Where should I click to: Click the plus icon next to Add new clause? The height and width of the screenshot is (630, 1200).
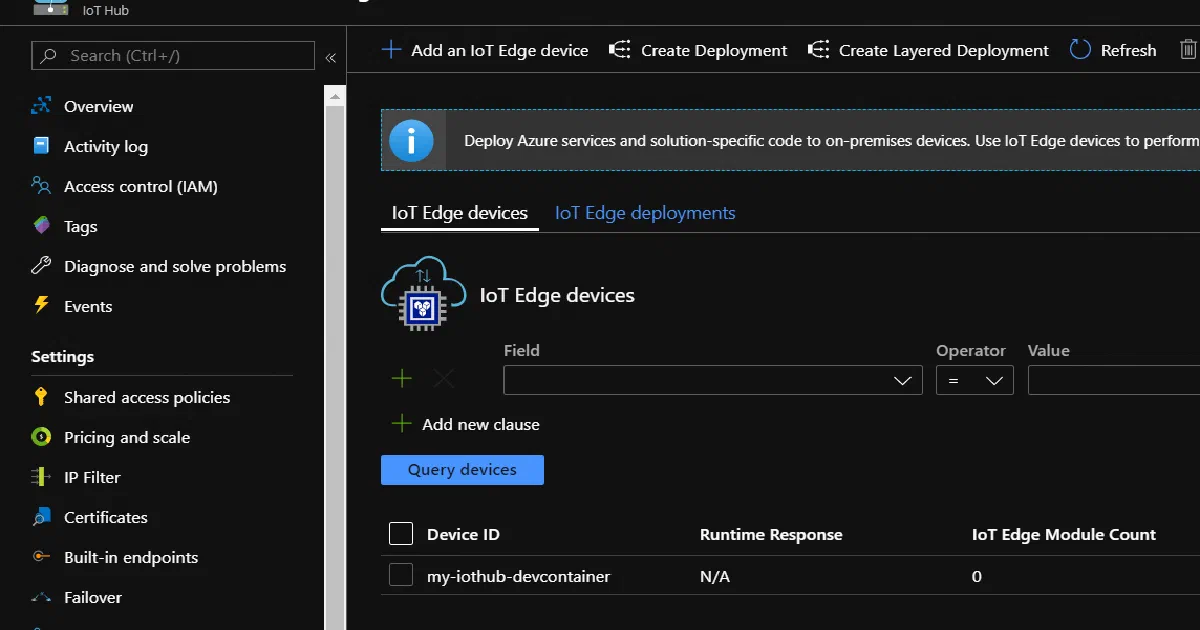coord(401,424)
